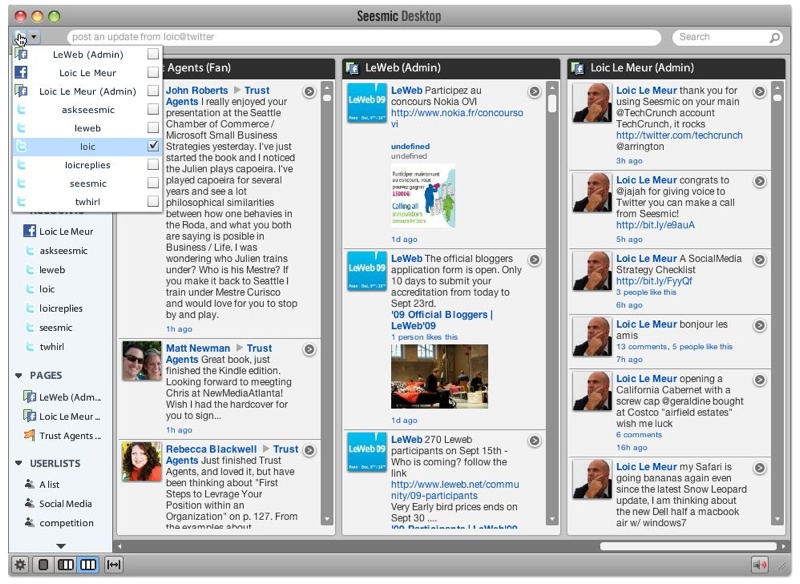Open options on 'Safari is going bananas' post
This screenshot has height=584, width=800.
click(760, 468)
